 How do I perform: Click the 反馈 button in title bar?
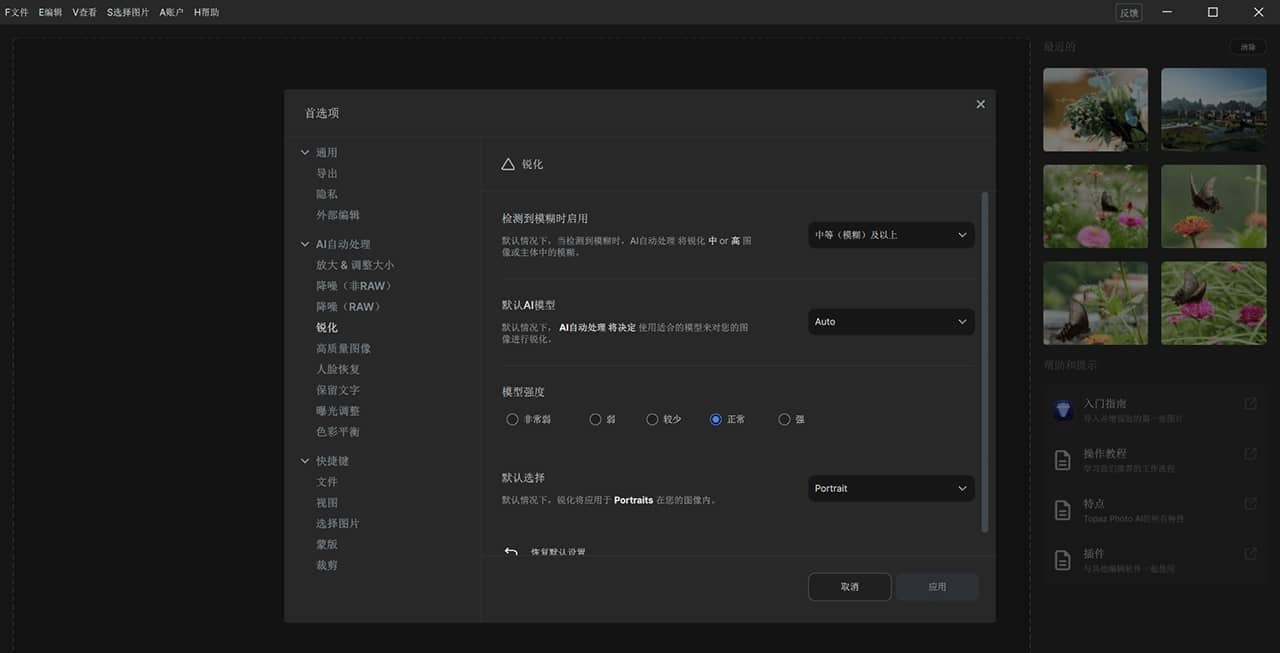tap(1129, 13)
